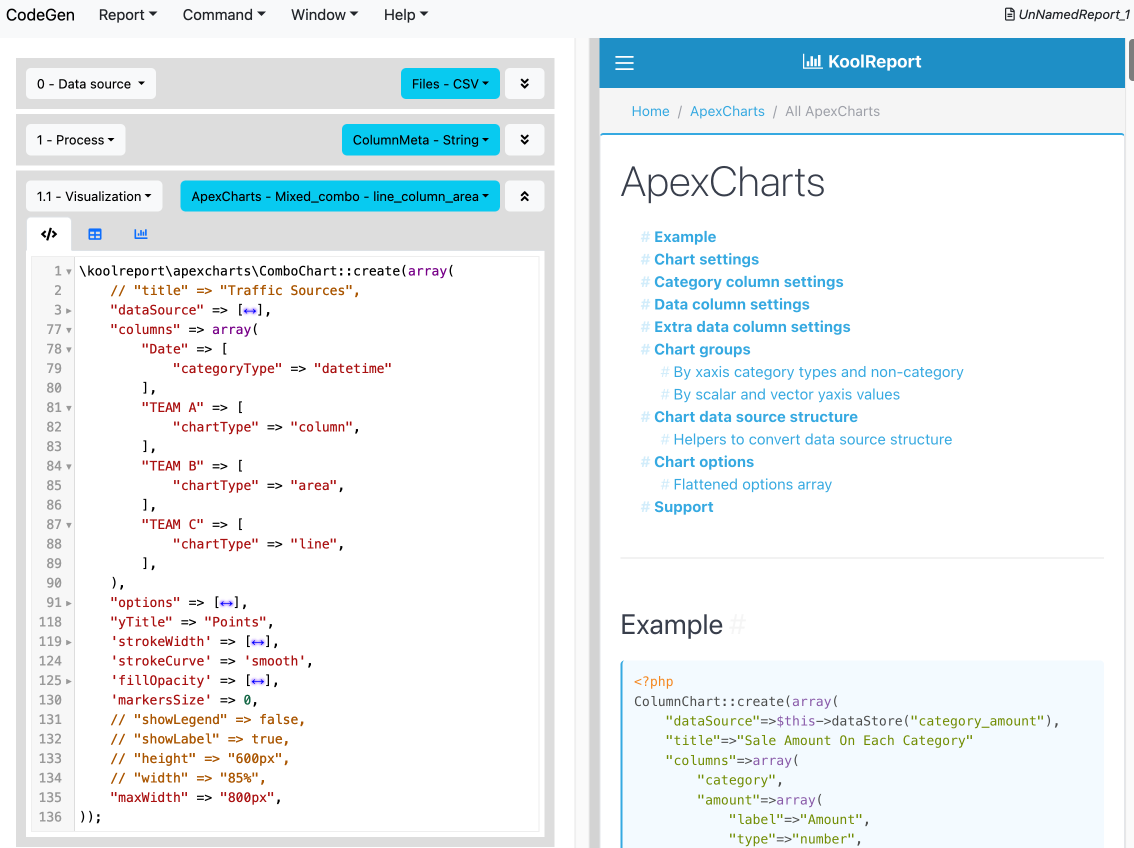
Task: Click the CodeGen brand title
Action: pos(40,14)
